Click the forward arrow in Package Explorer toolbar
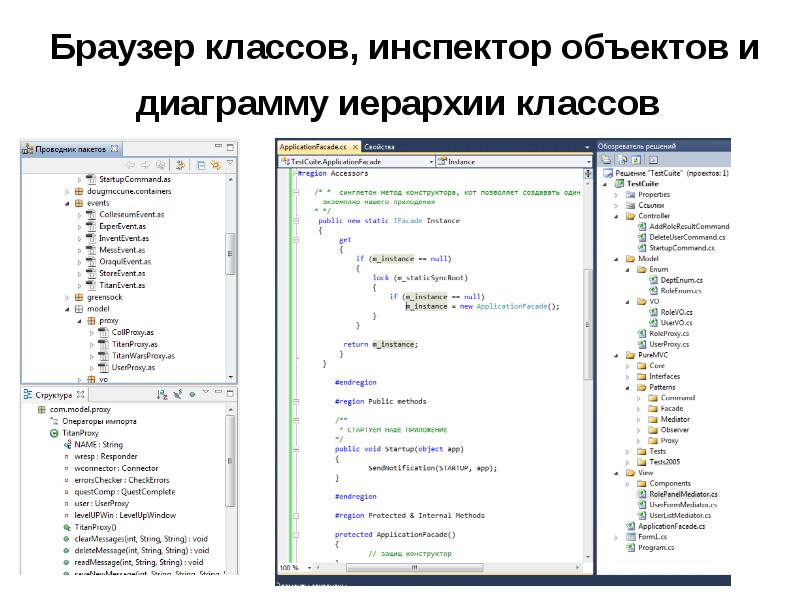 (x=145, y=165)
